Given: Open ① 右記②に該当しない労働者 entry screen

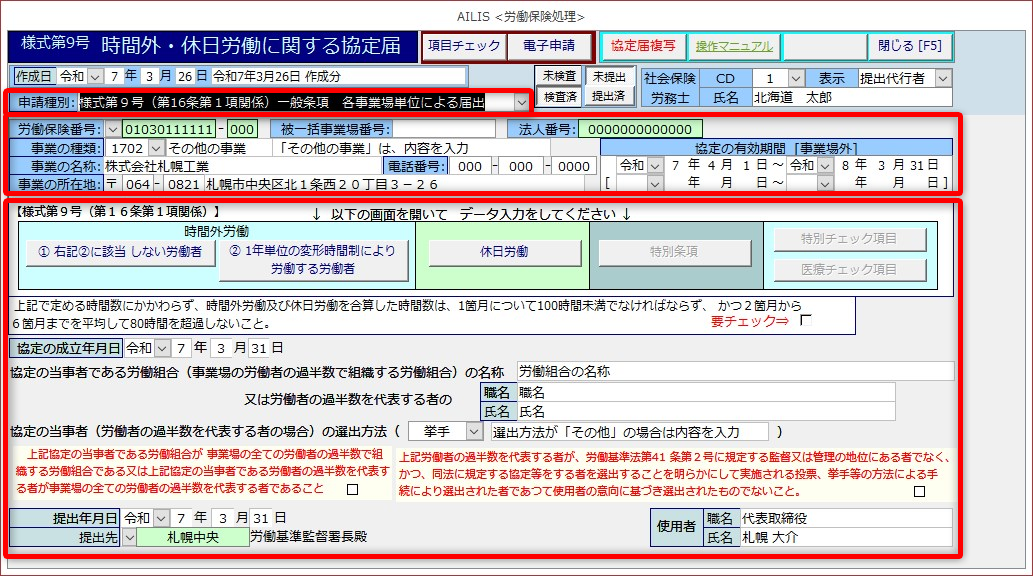Looking at the screenshot, I should [119, 252].
